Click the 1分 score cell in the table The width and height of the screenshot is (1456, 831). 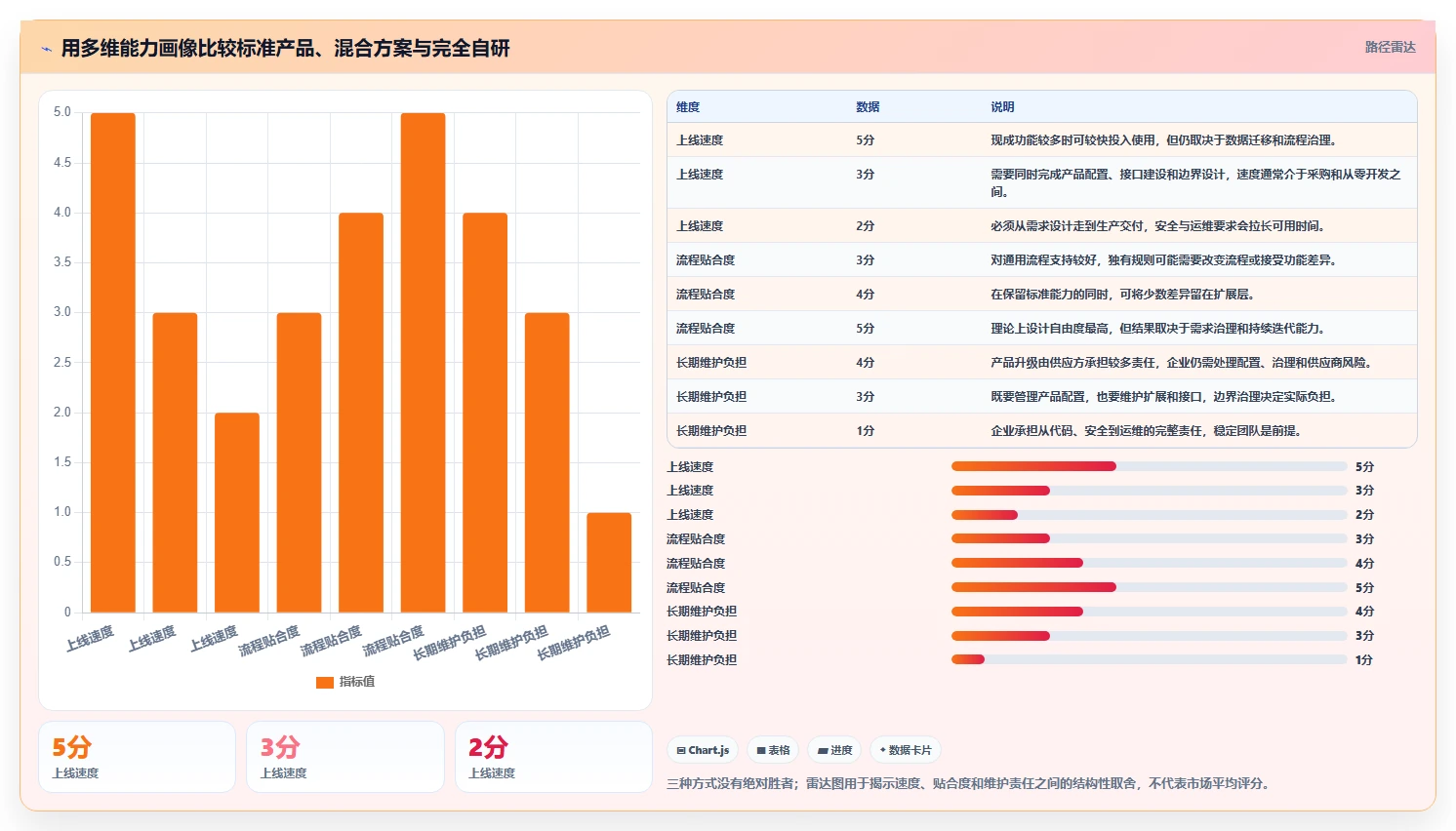click(x=866, y=431)
